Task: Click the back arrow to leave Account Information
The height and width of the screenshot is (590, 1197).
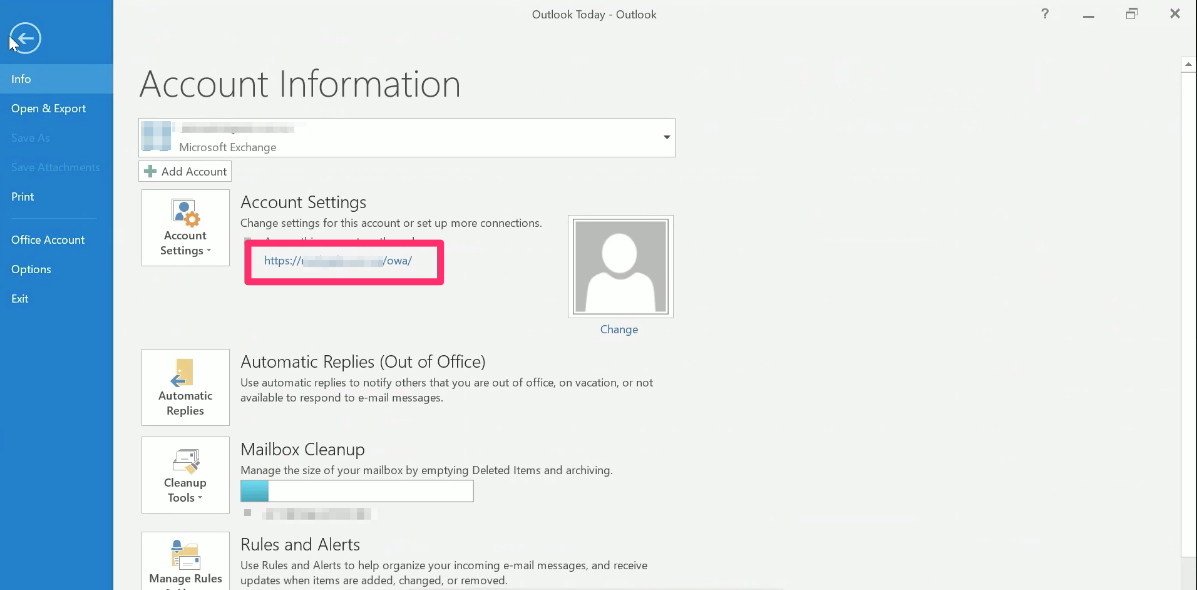Action: (x=24, y=38)
